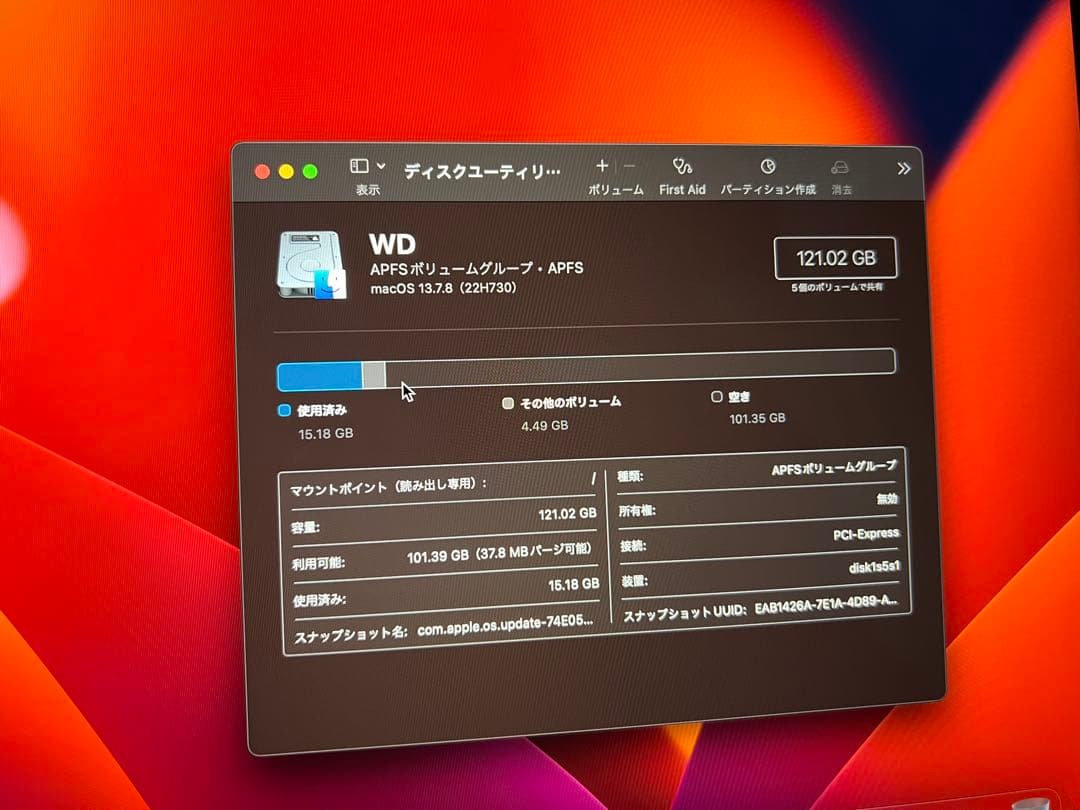
Task: Expand the View options chevron
Action: point(381,167)
